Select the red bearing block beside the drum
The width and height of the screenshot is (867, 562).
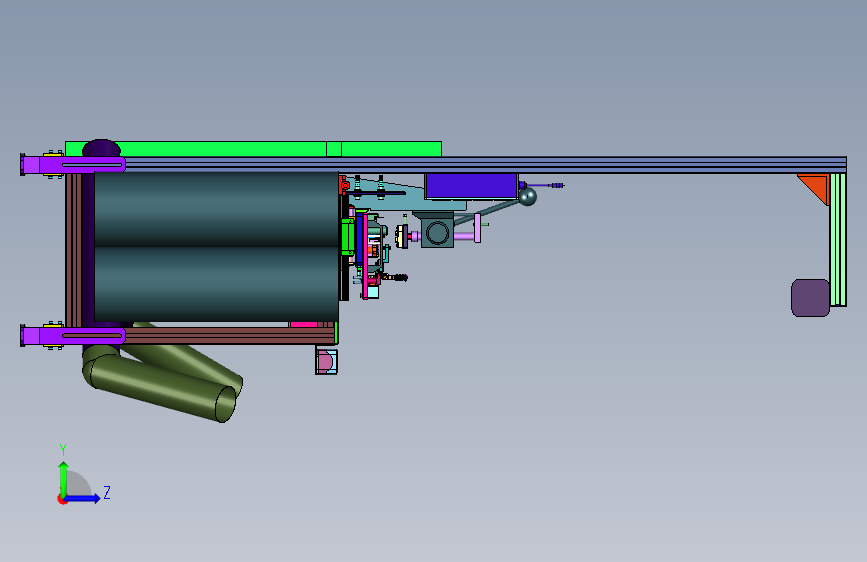pyautogui.click(x=343, y=185)
